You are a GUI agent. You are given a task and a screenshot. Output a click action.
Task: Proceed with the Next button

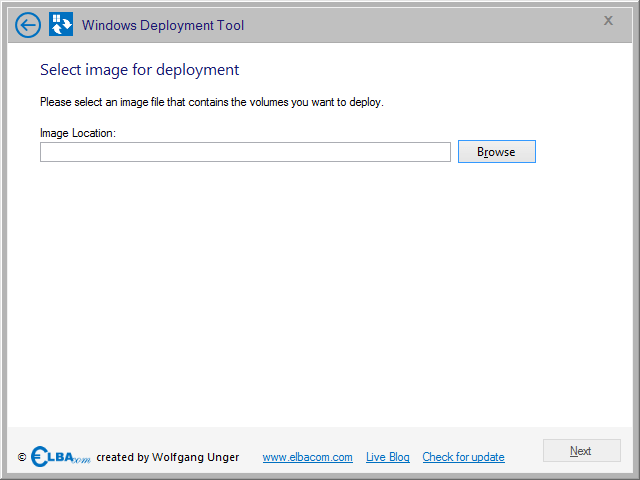582,451
